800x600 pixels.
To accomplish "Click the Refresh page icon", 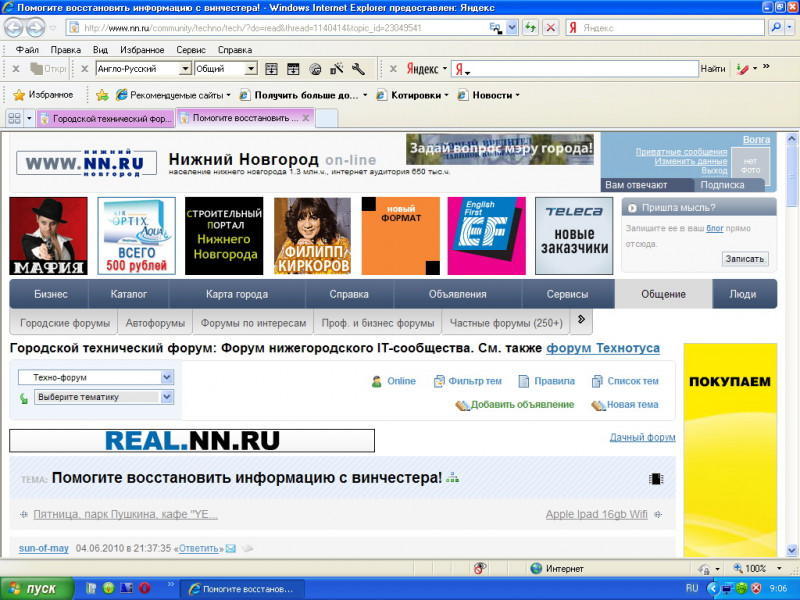I will point(531,28).
